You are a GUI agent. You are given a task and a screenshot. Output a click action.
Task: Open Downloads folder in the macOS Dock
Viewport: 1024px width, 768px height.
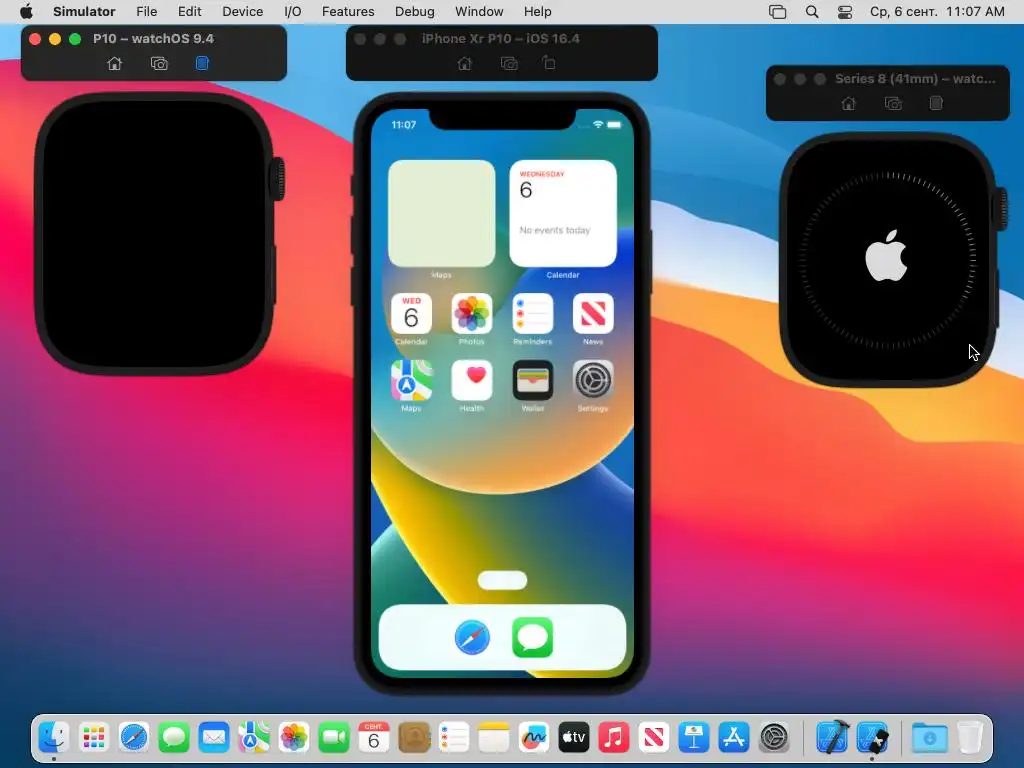point(930,738)
